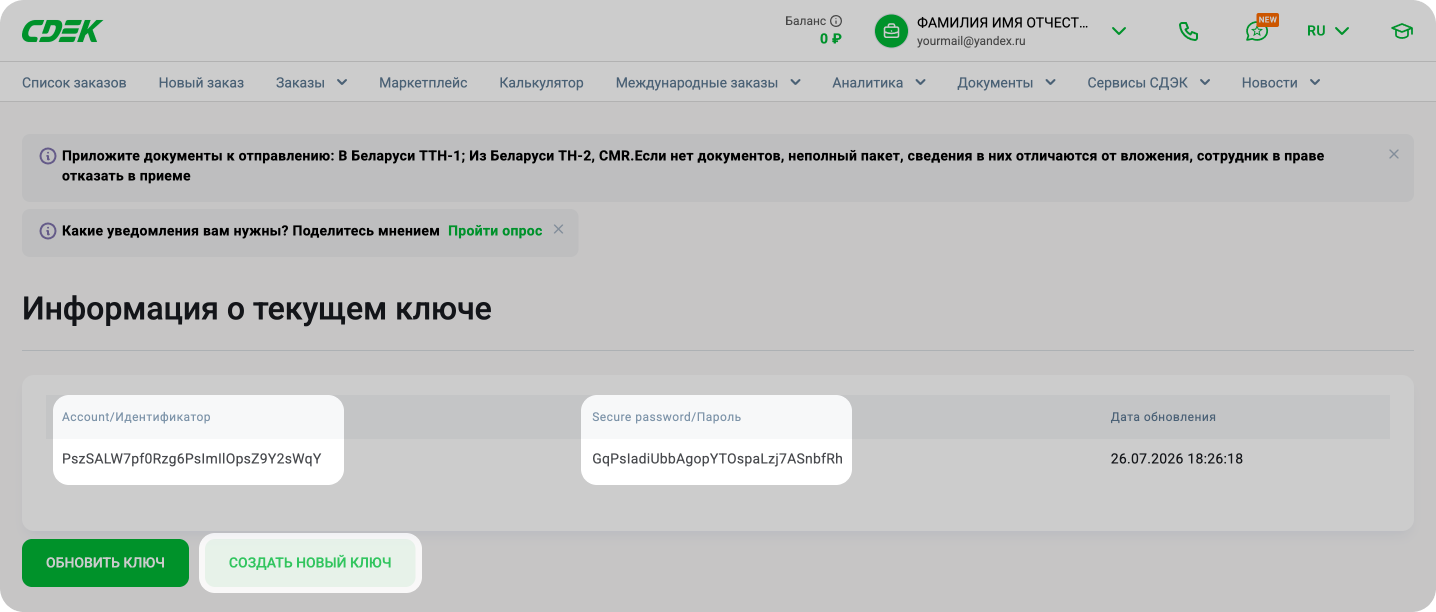This screenshot has width=1436, height=612.
Task: Open the graduation cap training icon
Action: point(1402,31)
